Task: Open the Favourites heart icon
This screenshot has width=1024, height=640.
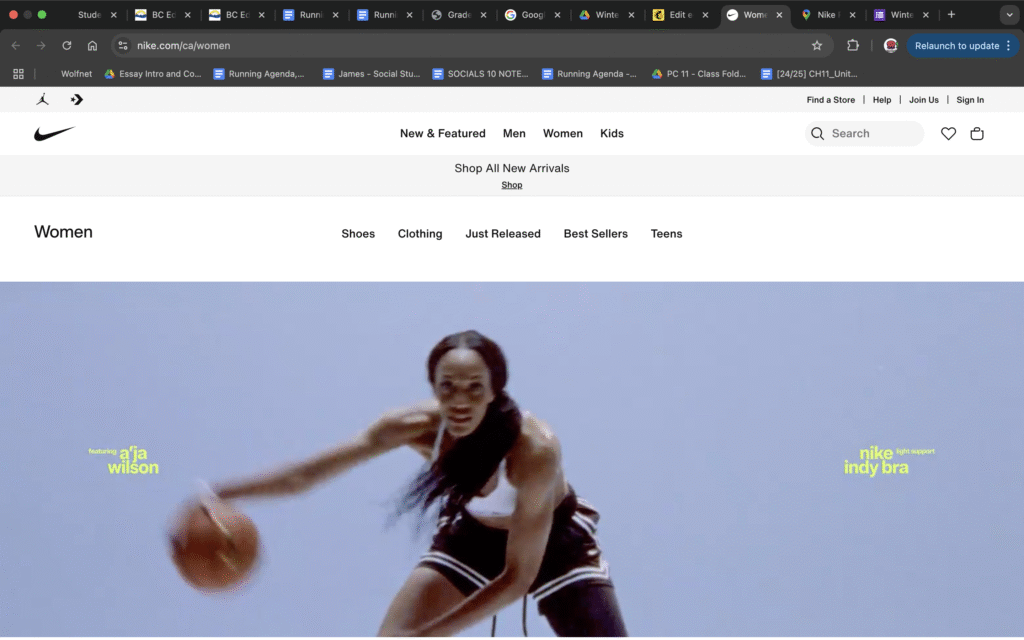Action: tap(948, 133)
